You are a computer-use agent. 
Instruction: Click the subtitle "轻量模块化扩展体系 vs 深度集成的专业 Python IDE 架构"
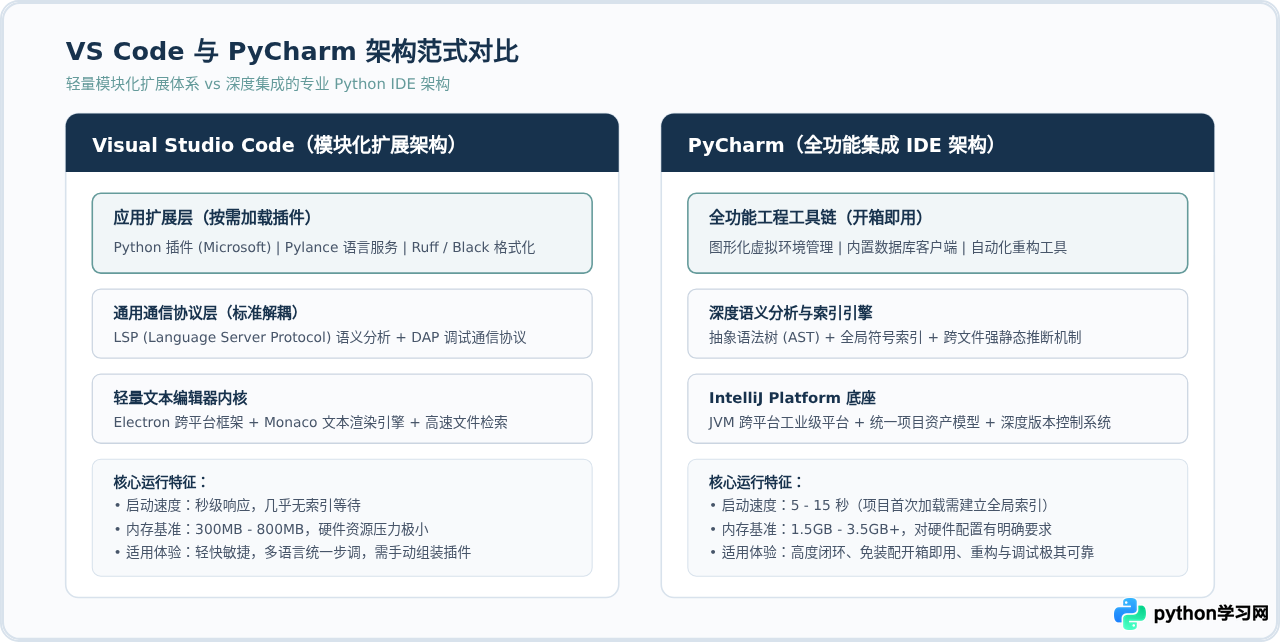coord(258,84)
